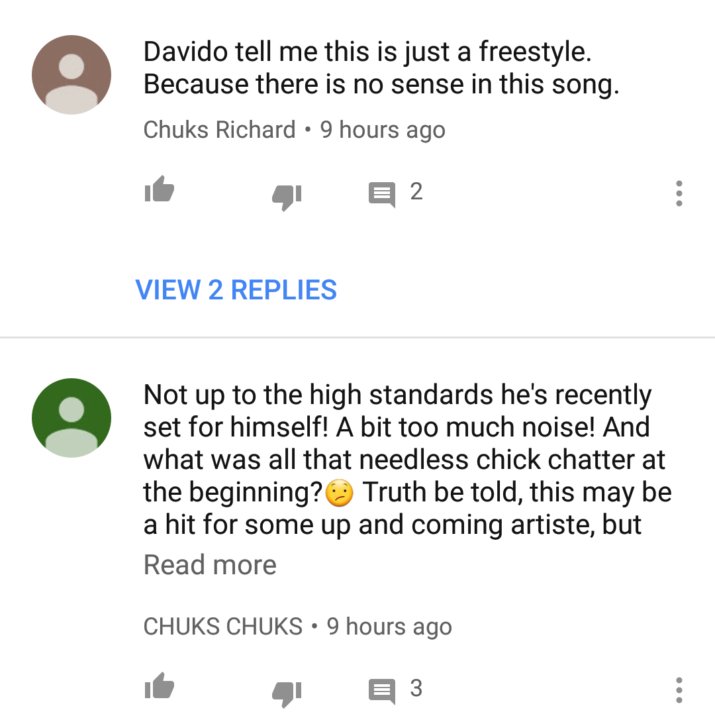Open reply icon on CHUKS CHUKS comment
Viewport: 715px width, 720px height.
382,691
